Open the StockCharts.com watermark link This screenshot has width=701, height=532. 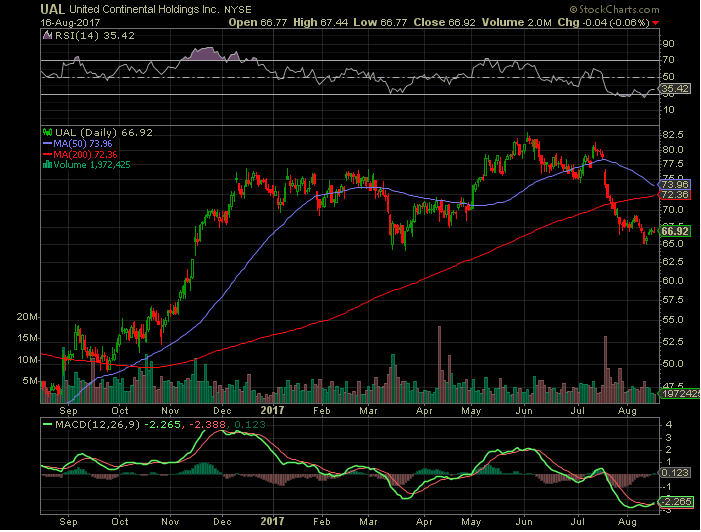(x=614, y=9)
